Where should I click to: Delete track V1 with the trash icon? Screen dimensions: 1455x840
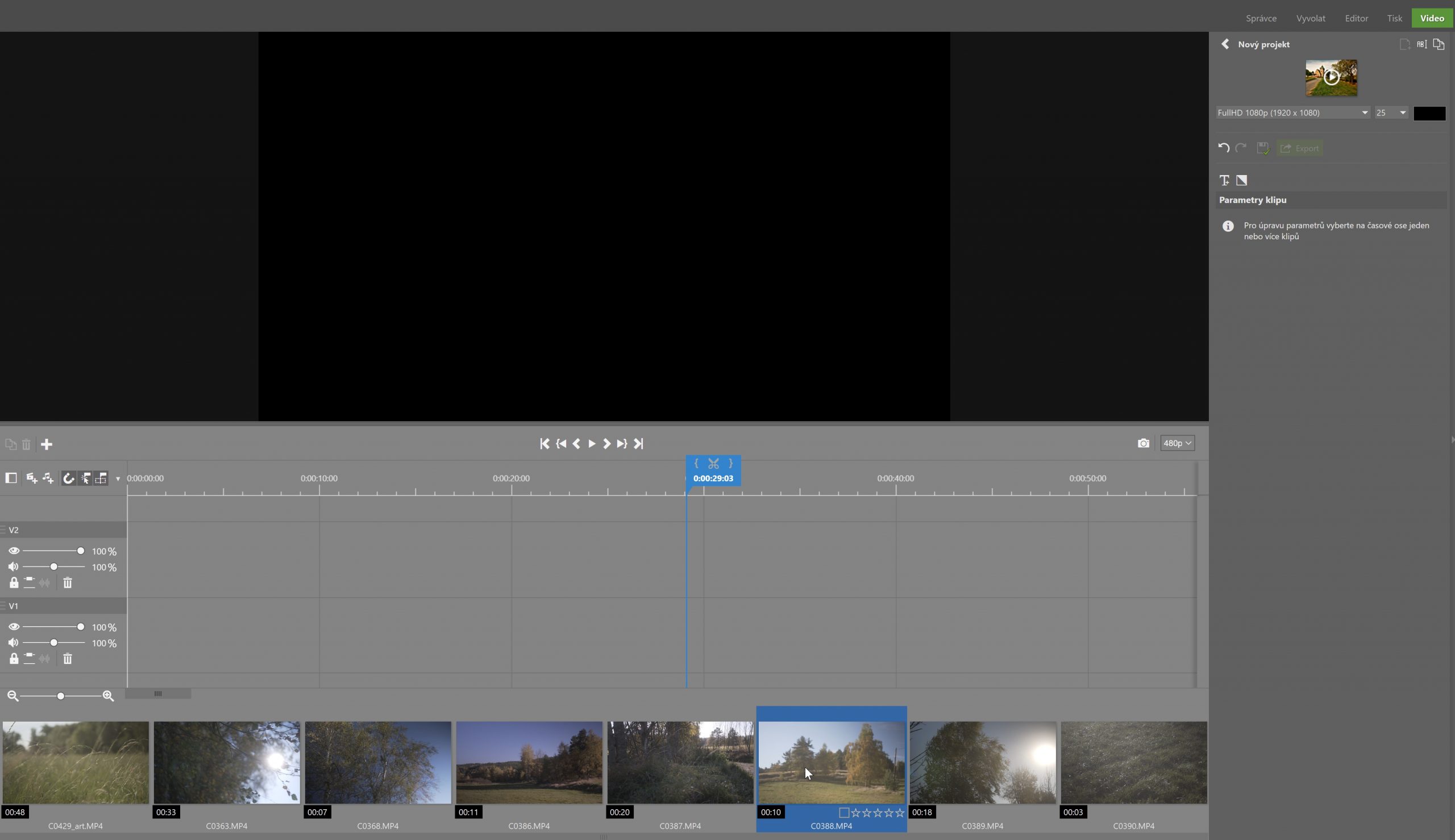coord(68,658)
